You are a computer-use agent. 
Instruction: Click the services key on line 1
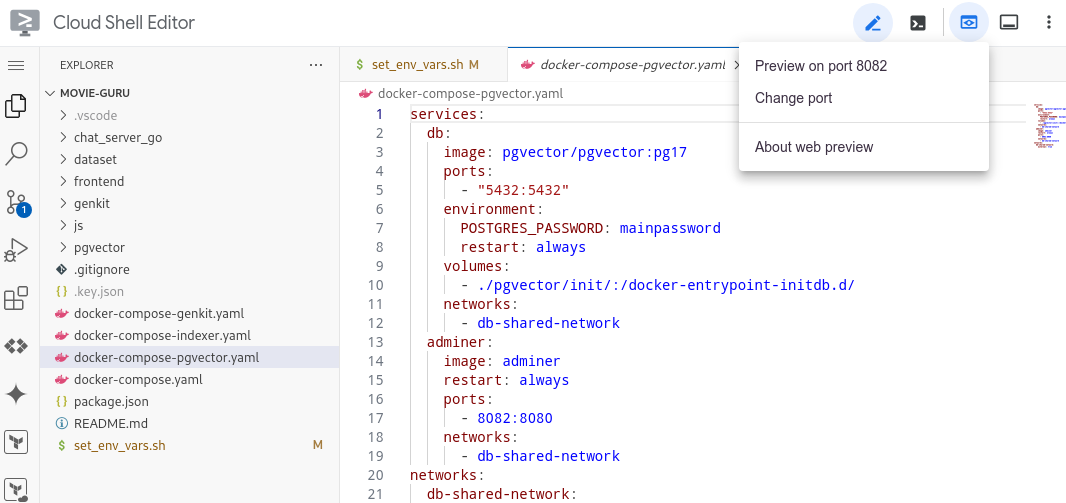coord(443,114)
